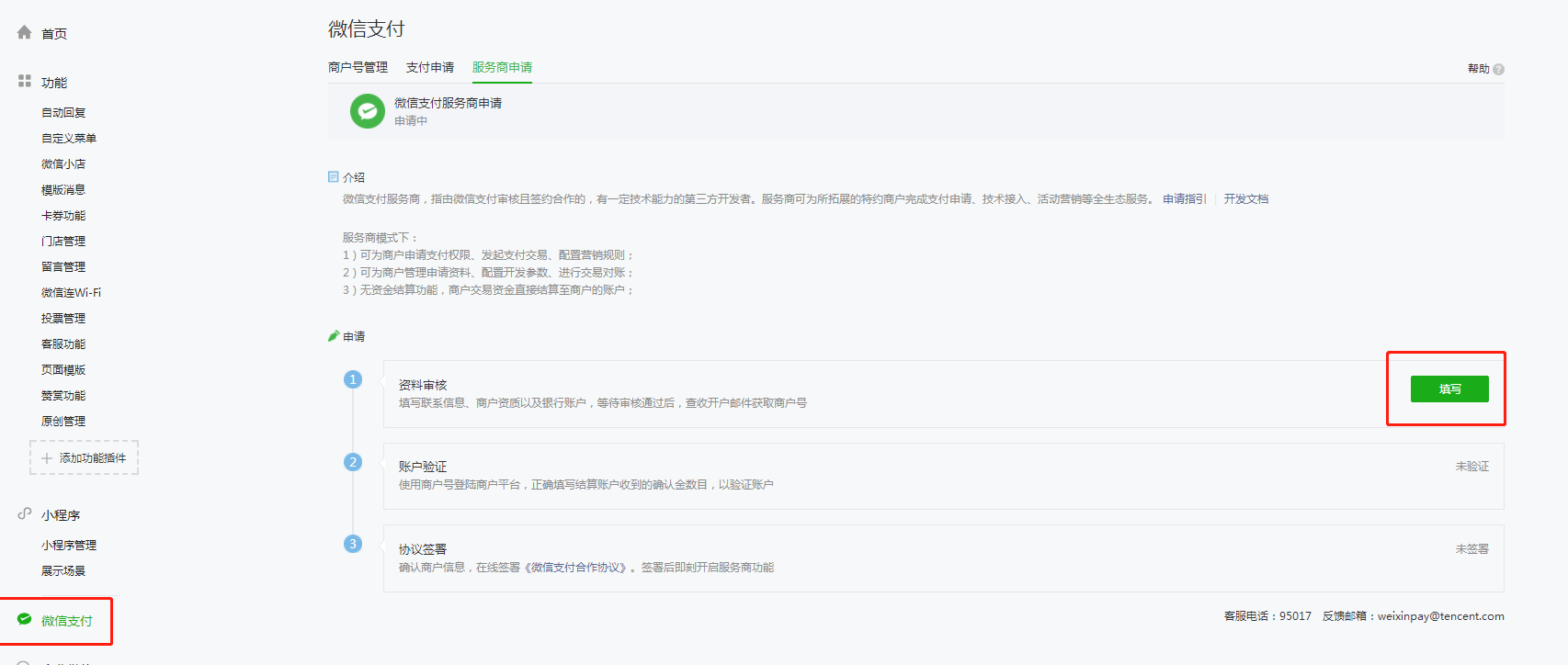Image resolution: width=1568 pixels, height=665 pixels.
Task: Click 添加功能插件 button
Action: [x=85, y=457]
